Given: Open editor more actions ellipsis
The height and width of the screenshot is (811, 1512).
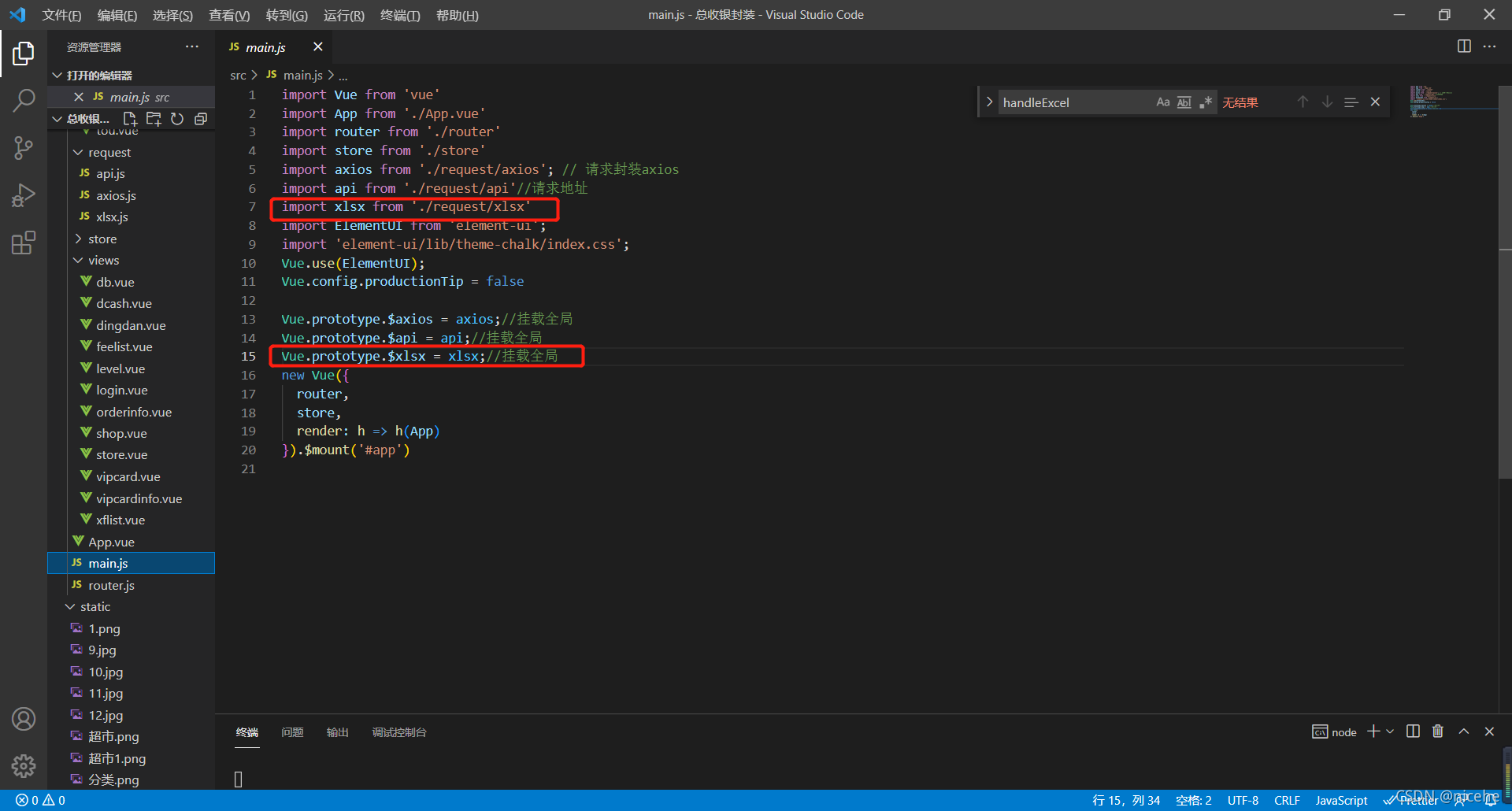Looking at the screenshot, I should (1489, 46).
